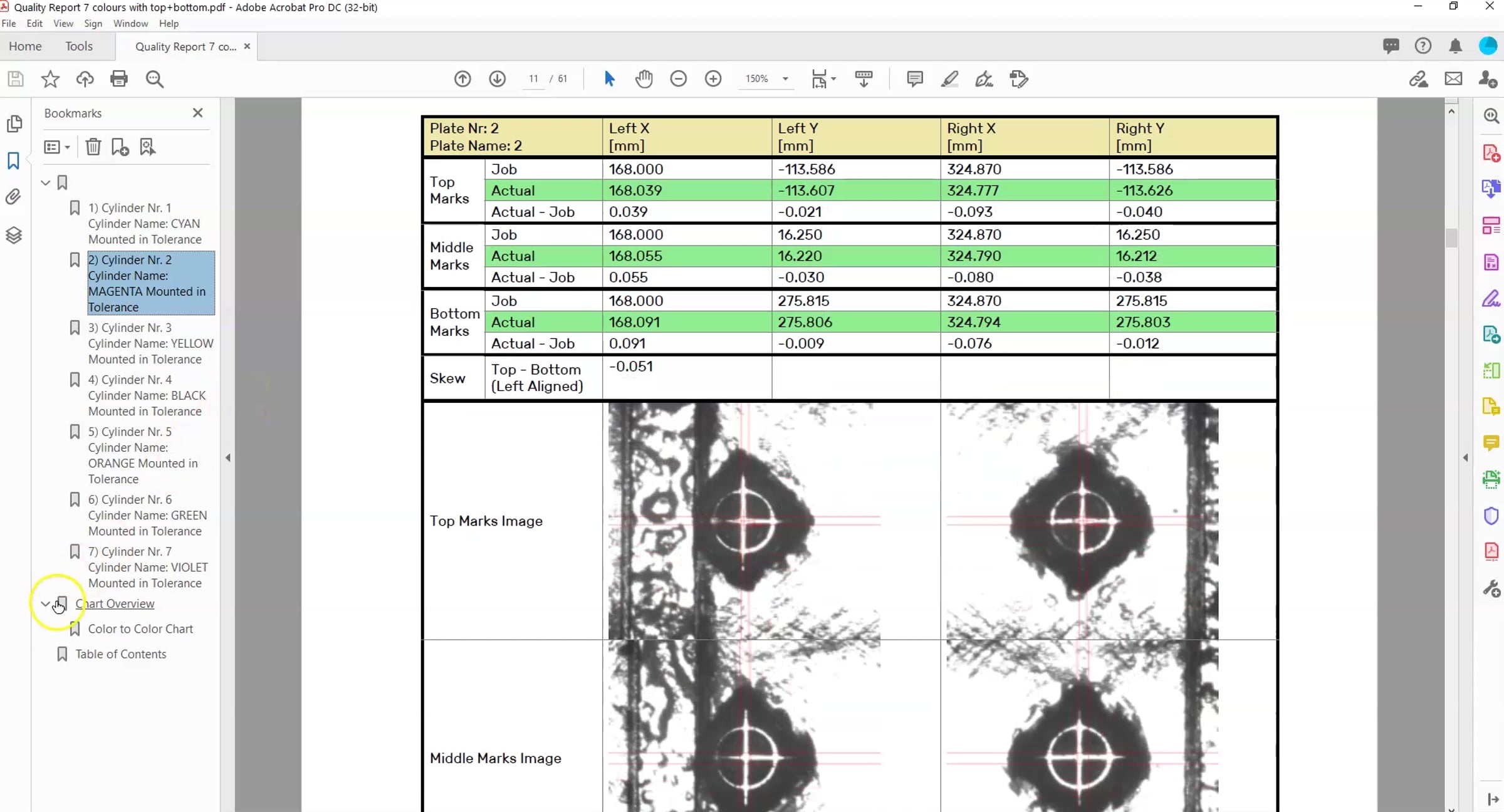This screenshot has width=1504, height=812.
Task: Open layers panel
Action: point(14,236)
